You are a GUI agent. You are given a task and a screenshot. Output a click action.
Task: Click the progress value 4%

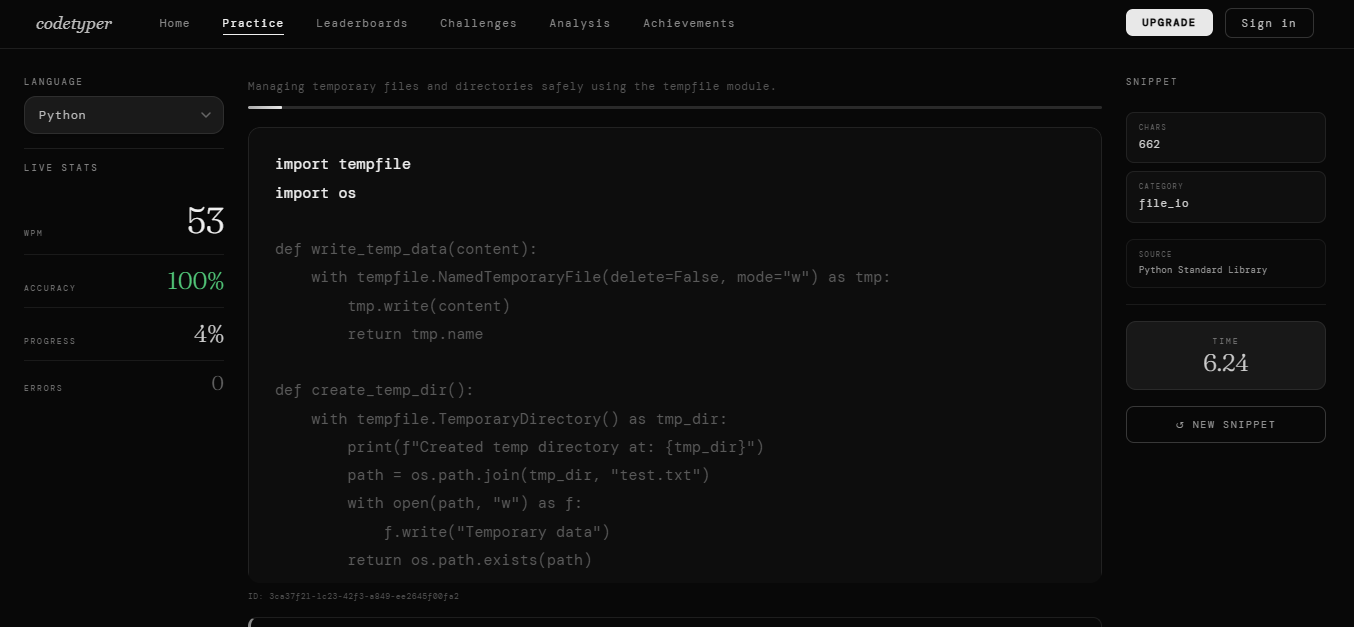209,334
